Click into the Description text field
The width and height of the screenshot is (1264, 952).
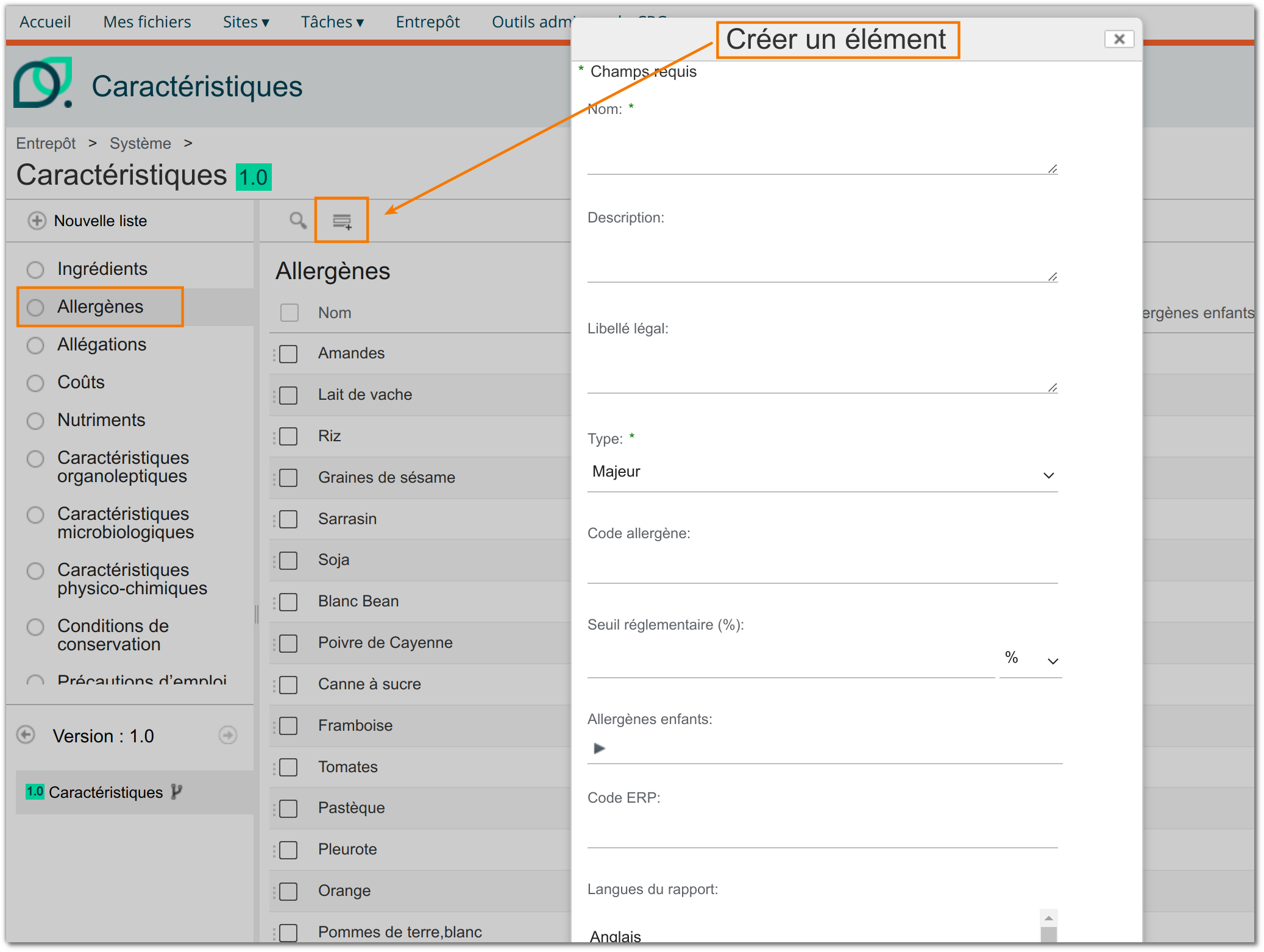(x=822, y=256)
